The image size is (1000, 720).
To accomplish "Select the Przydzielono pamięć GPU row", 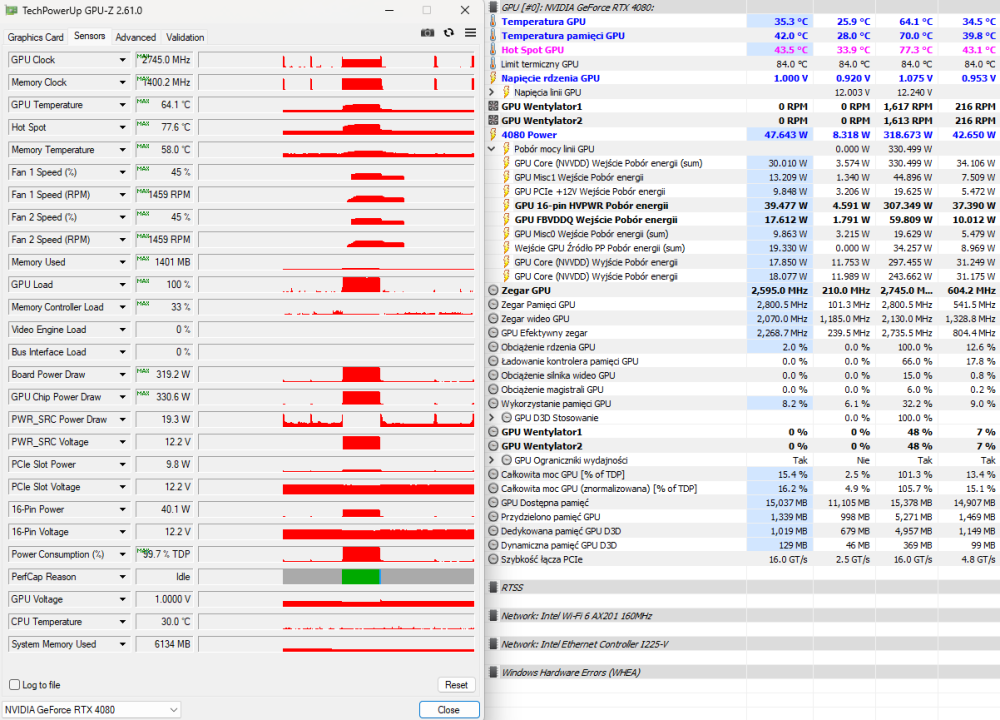I will (743, 517).
